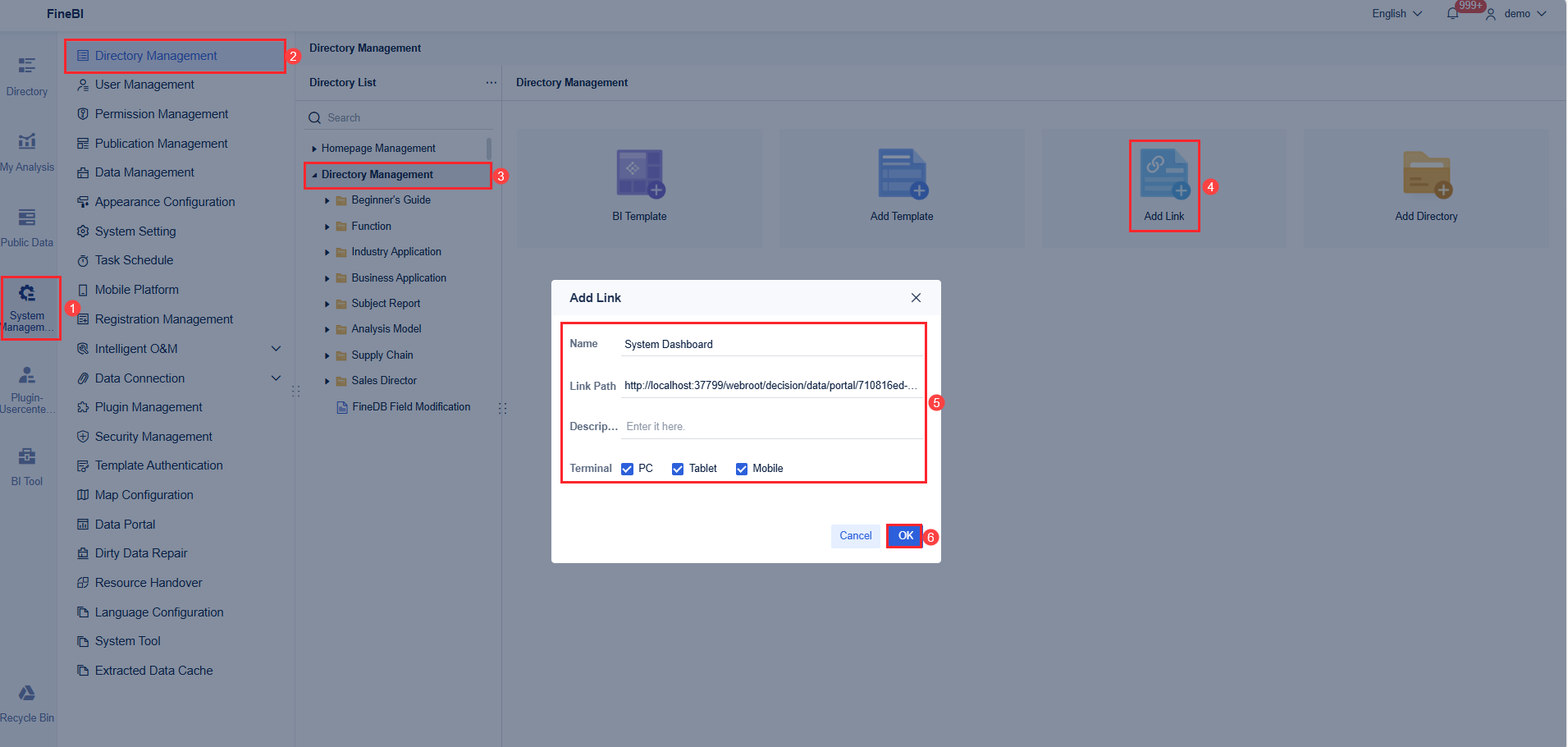Click the Description input field

tap(771, 427)
